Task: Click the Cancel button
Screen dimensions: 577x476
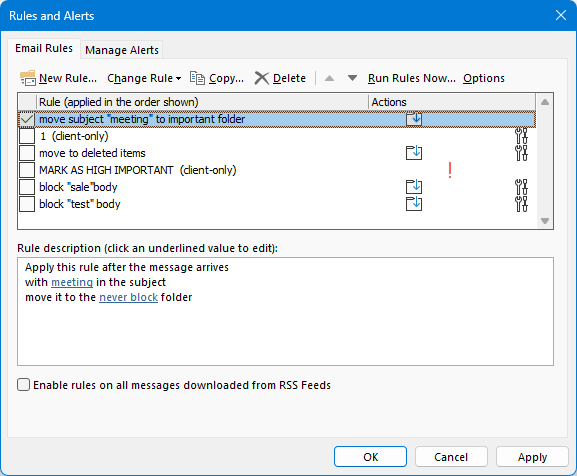Action: point(451,457)
